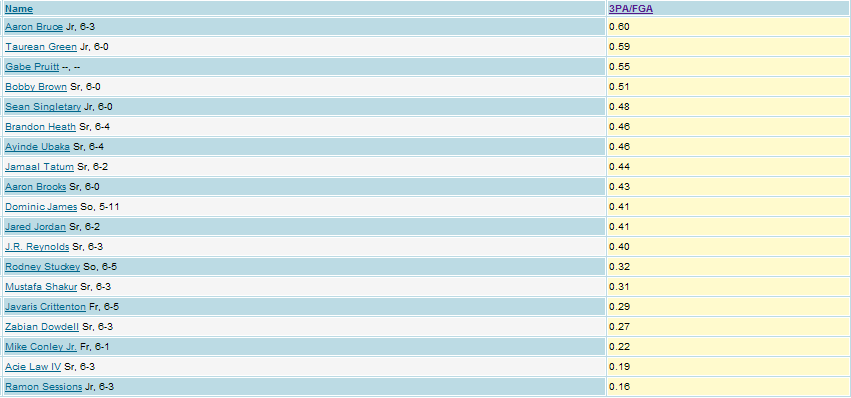851x398 pixels.
Task: Sort by the Name column header
Action: (x=19, y=9)
